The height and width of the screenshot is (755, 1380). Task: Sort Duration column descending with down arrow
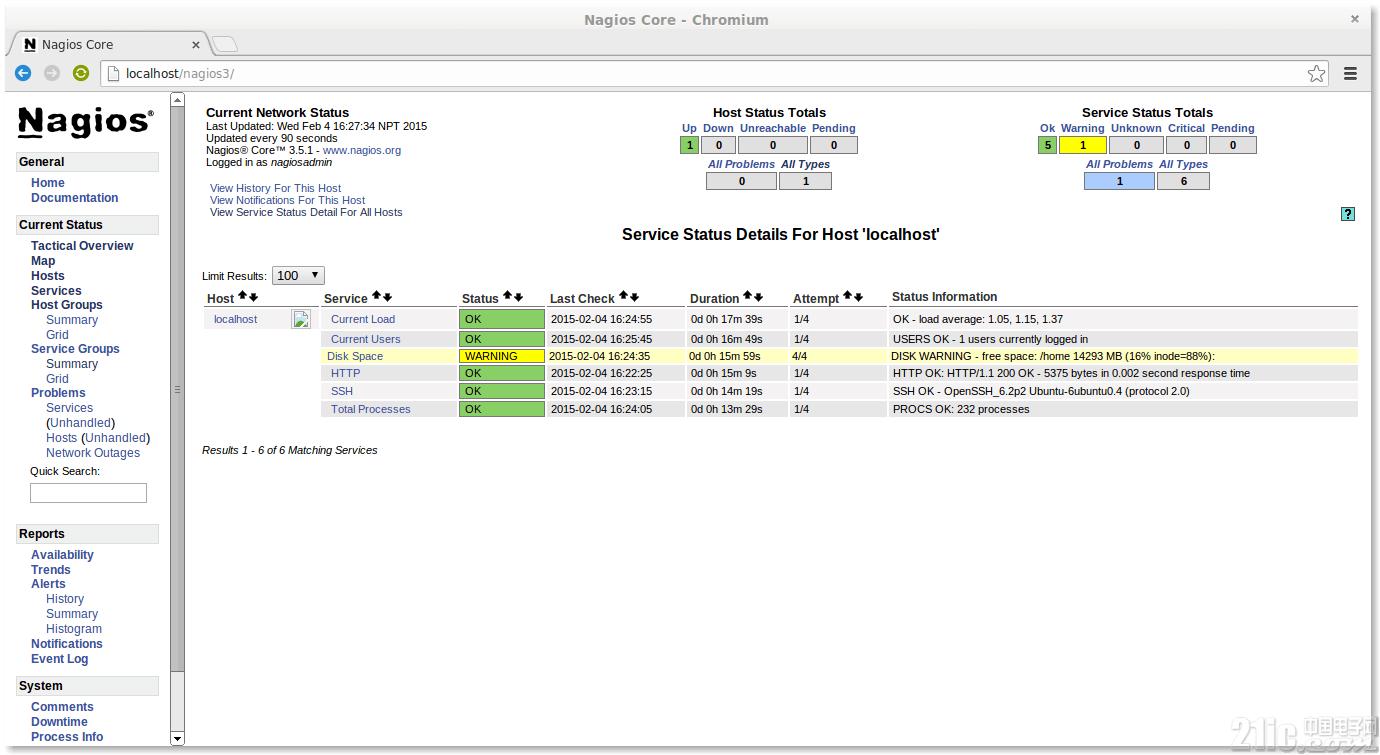point(758,297)
